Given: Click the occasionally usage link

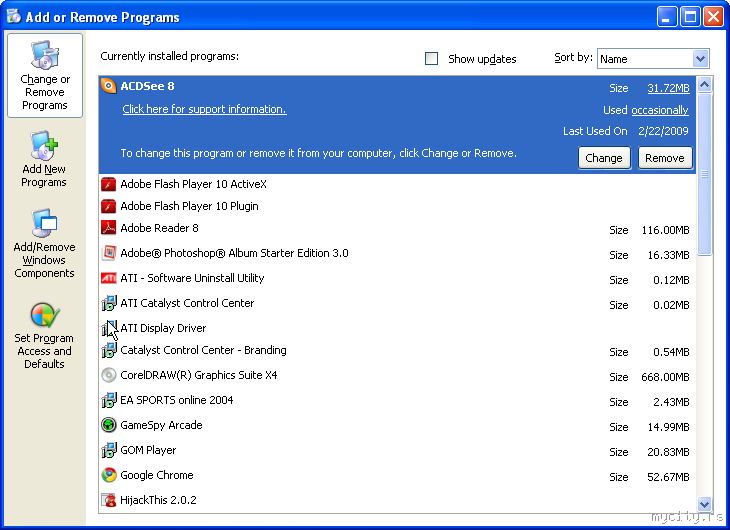Looking at the screenshot, I should (x=660, y=110).
